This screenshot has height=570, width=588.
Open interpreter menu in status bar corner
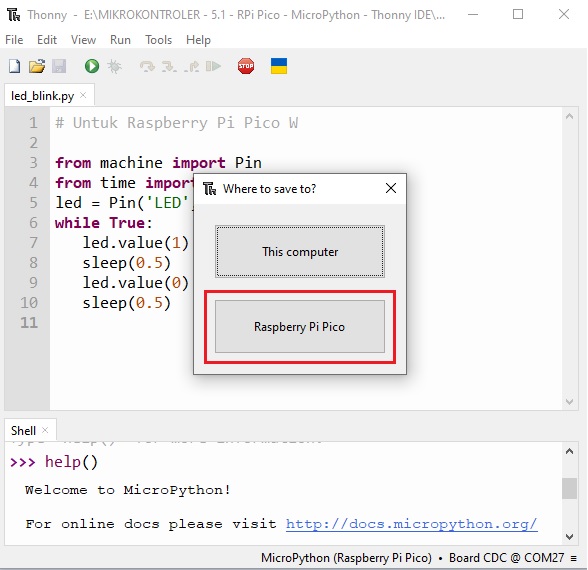pos(574,558)
